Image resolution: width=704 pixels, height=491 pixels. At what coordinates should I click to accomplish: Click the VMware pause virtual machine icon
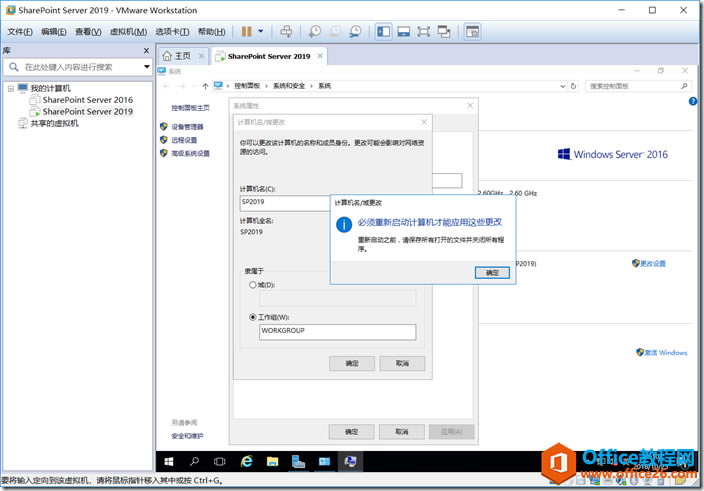point(246,32)
